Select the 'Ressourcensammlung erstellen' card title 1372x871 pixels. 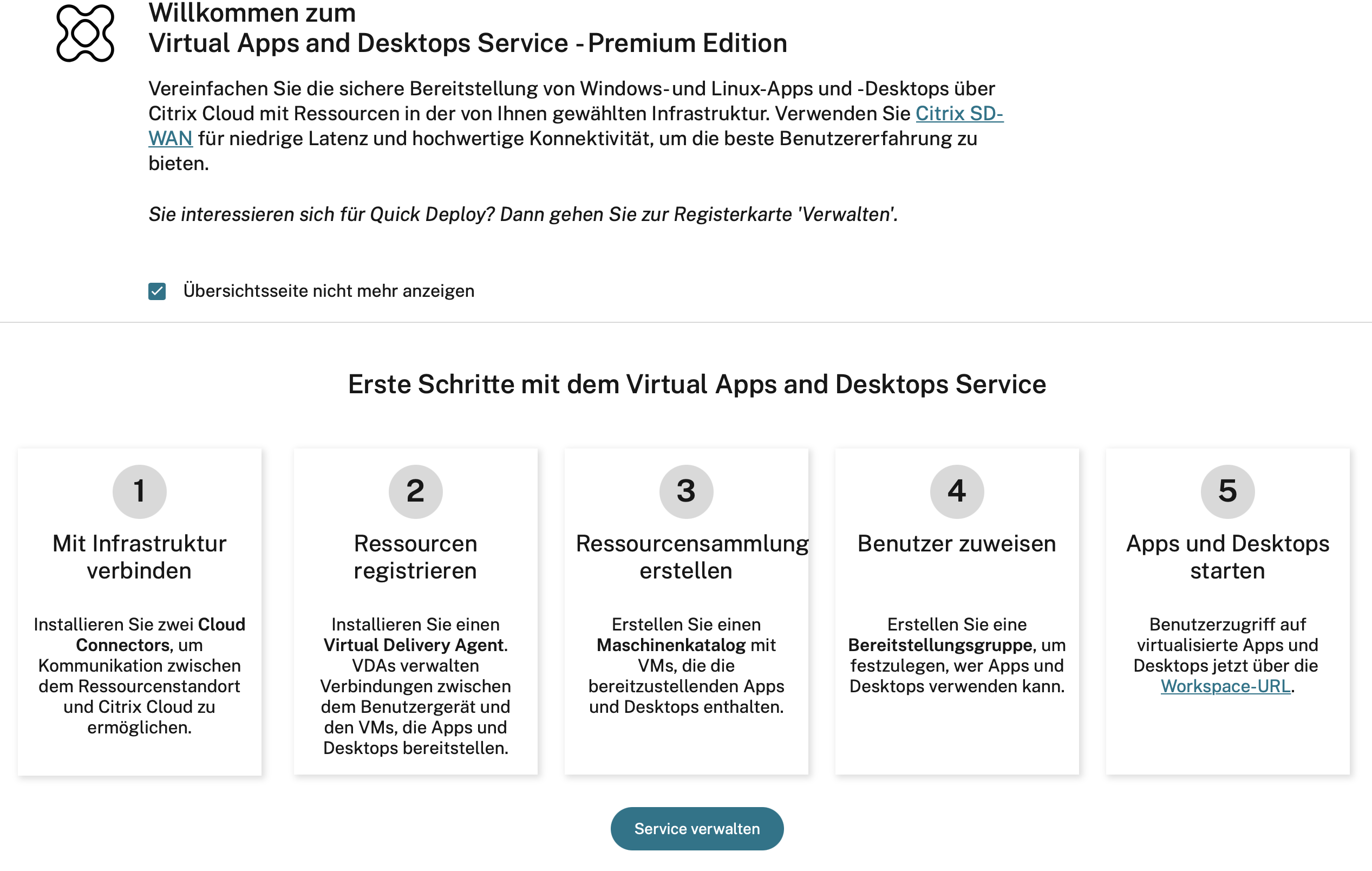pyautogui.click(x=692, y=557)
